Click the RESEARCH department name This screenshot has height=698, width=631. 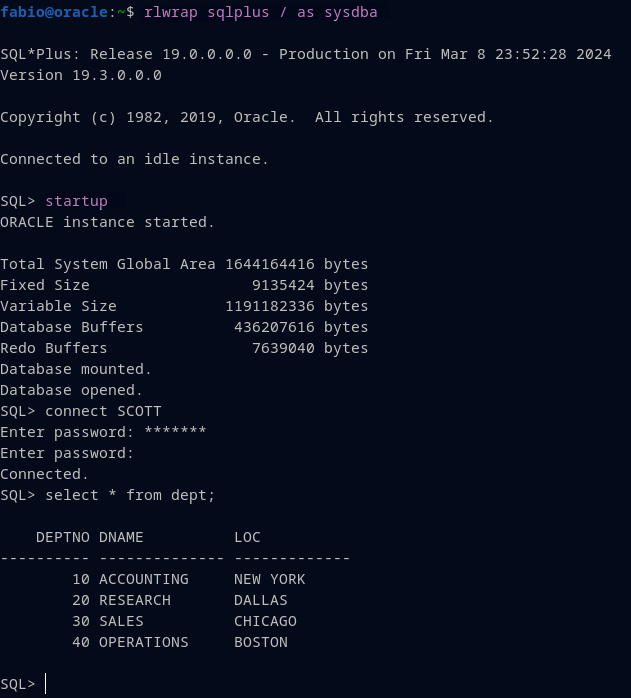point(134,600)
